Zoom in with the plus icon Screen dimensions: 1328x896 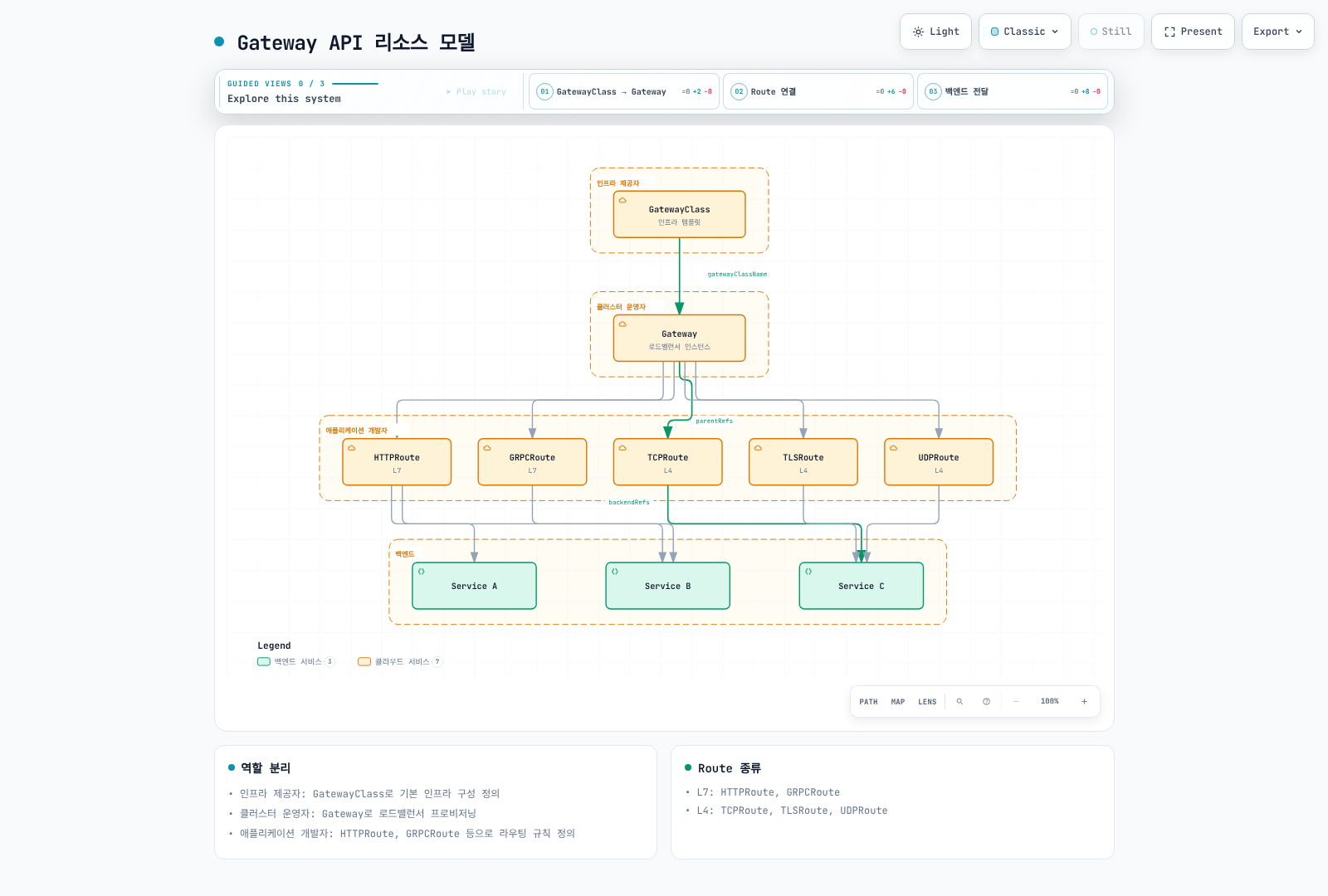point(1084,702)
